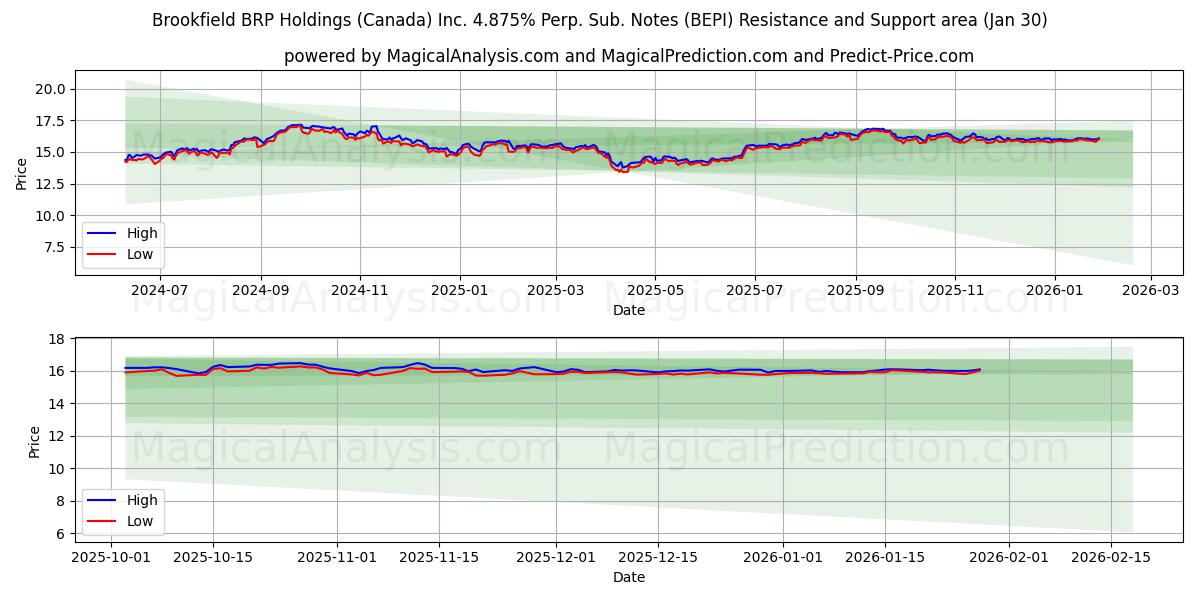This screenshot has height=600, width=1200.
Task: Click the '10.0' y-axis tick of the top chart
Action: tap(52, 216)
